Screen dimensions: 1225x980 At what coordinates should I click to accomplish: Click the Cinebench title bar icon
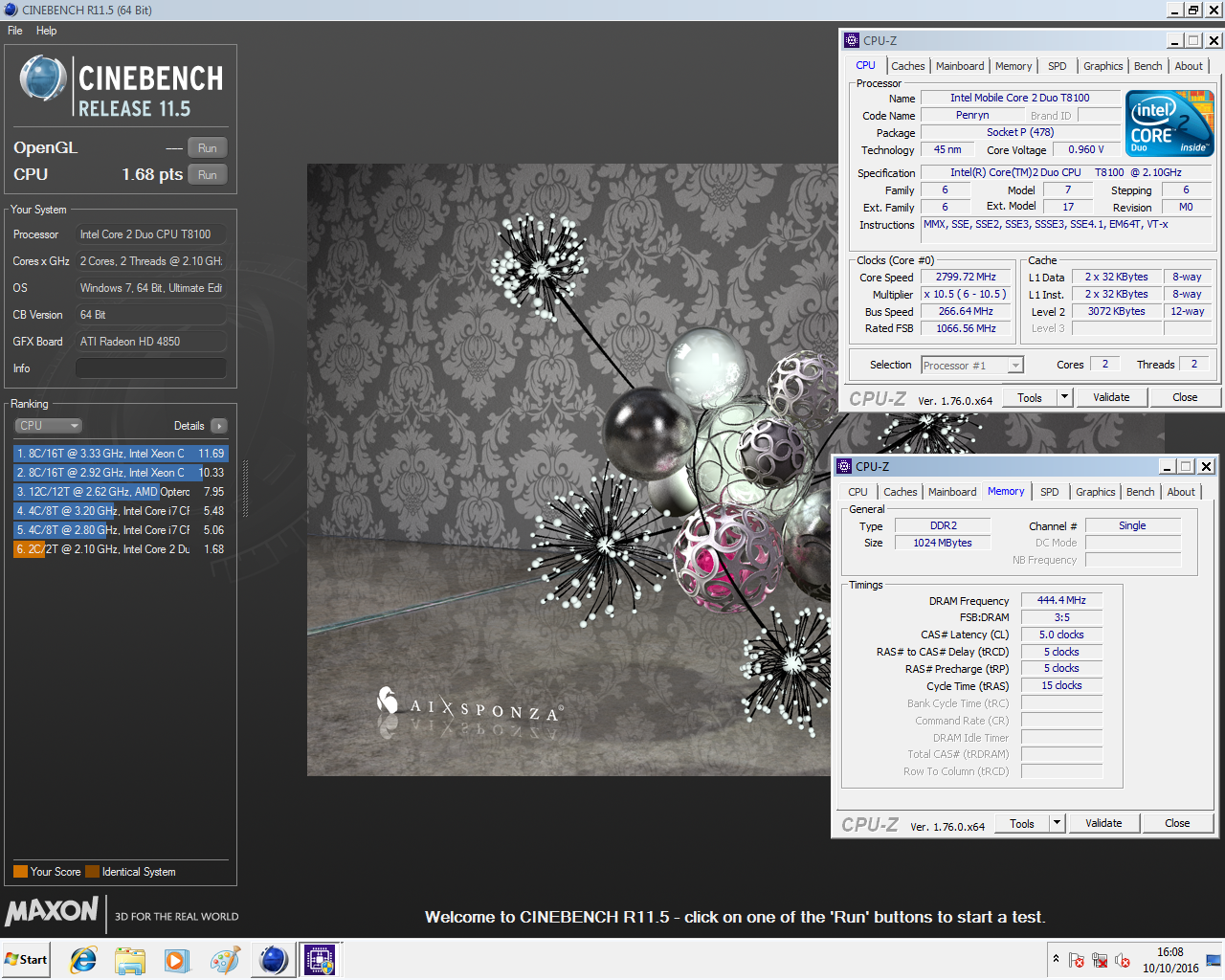pyautogui.click(x=11, y=10)
